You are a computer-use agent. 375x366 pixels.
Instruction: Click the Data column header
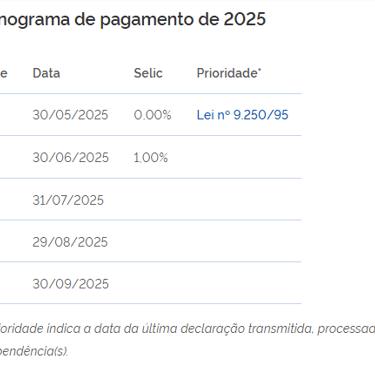click(x=46, y=73)
